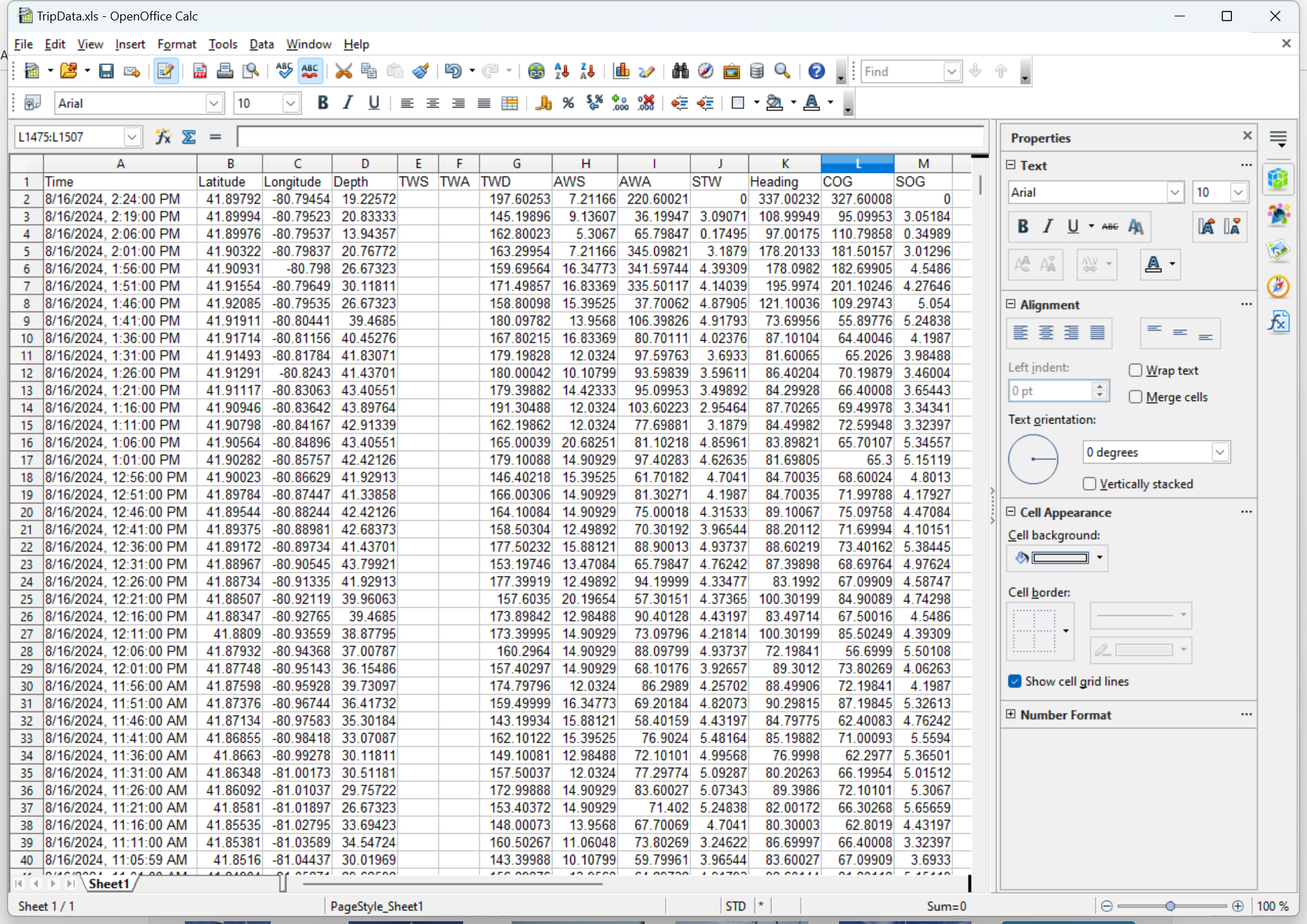This screenshot has width=1307, height=924.
Task: Open the font size dropdown in toolbar
Action: click(291, 104)
